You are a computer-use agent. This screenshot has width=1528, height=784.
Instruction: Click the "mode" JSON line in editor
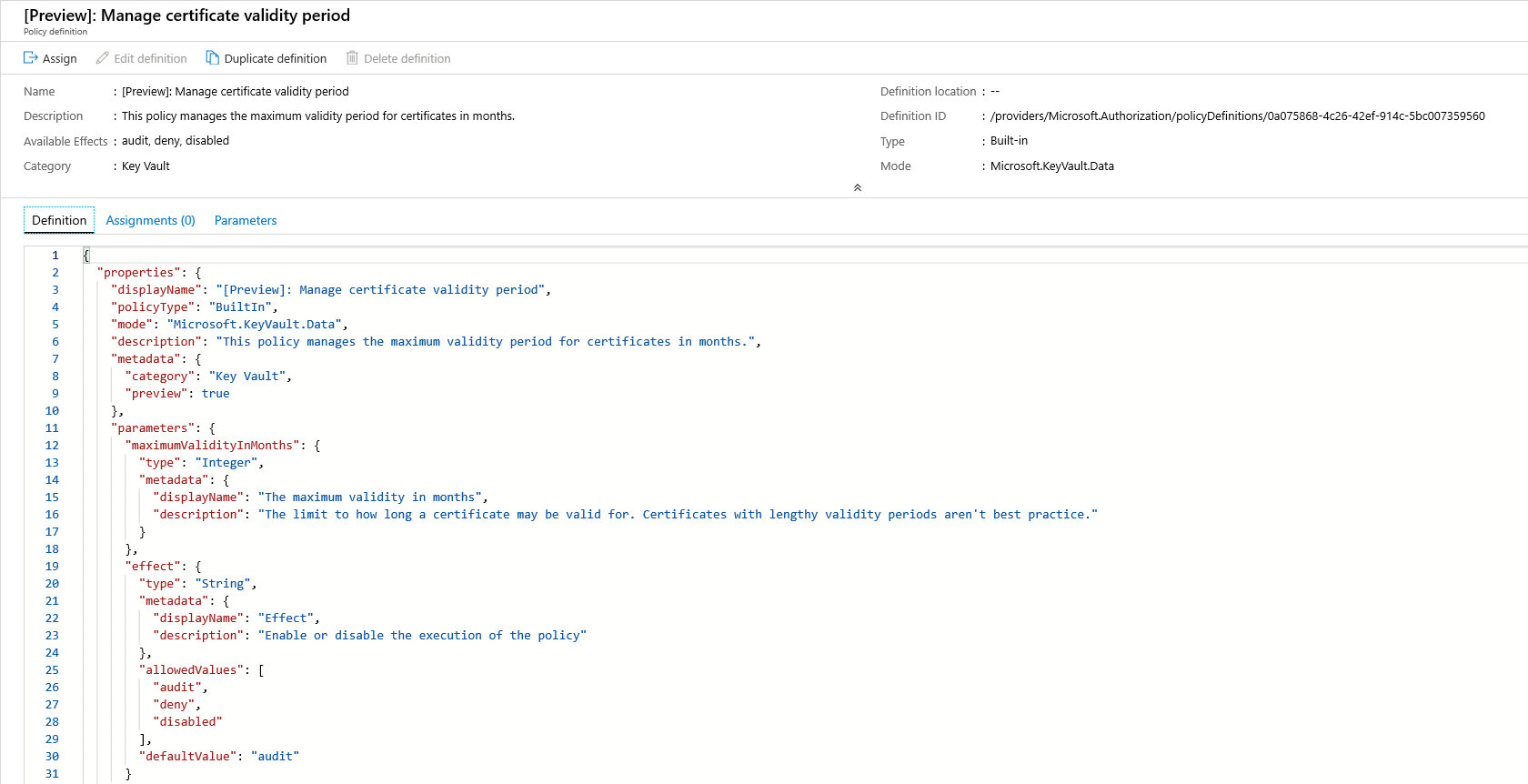point(229,324)
